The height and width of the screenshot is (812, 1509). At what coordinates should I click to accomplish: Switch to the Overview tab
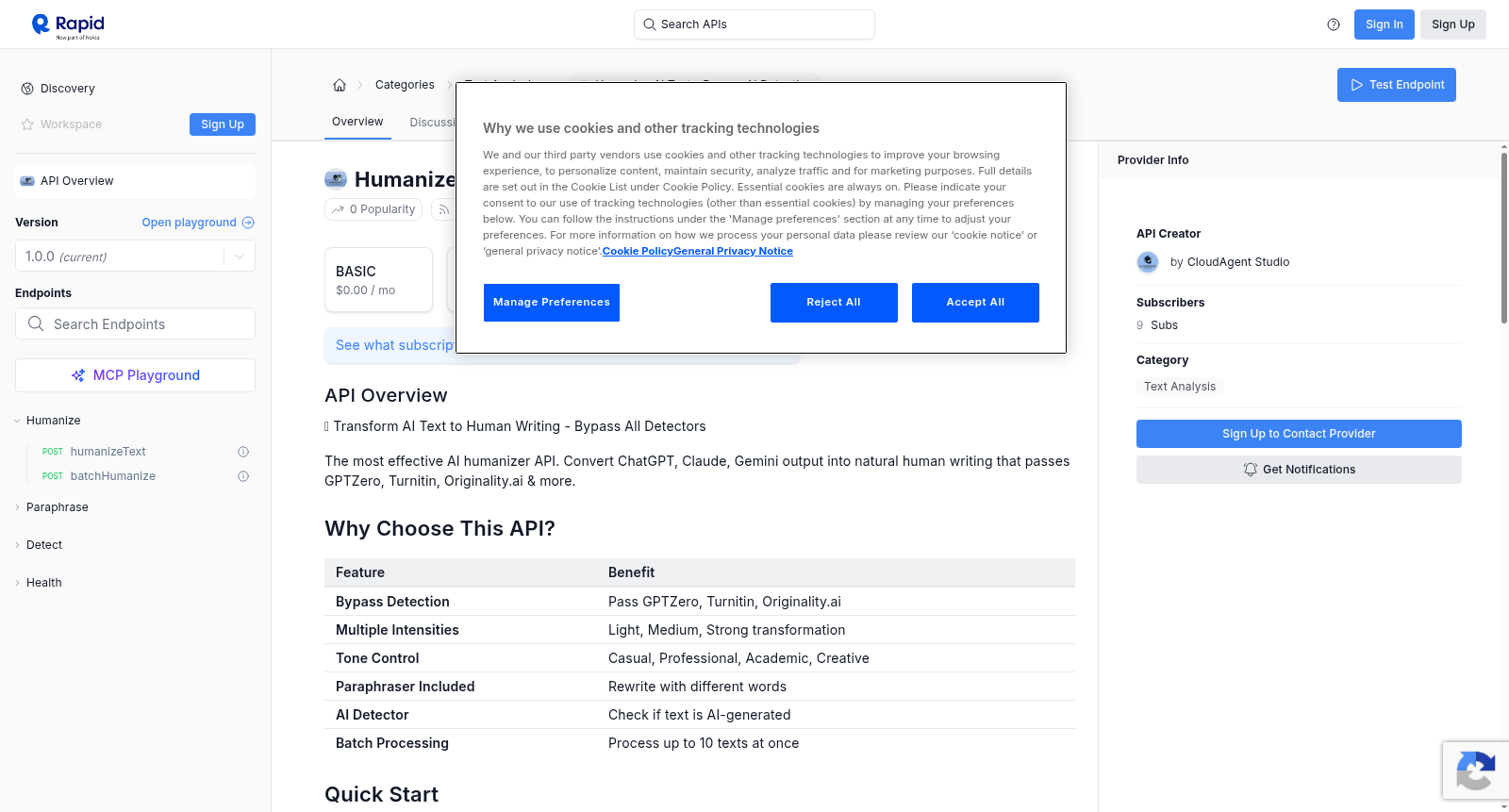357,122
